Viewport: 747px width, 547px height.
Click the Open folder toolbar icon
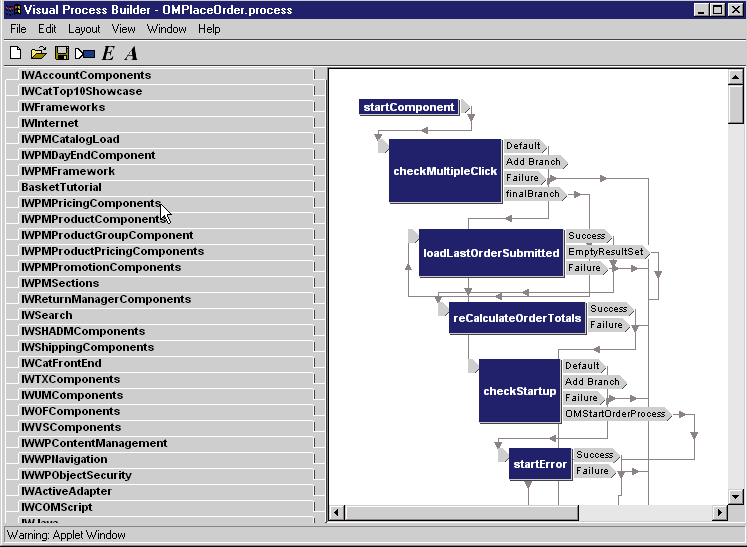coord(39,52)
